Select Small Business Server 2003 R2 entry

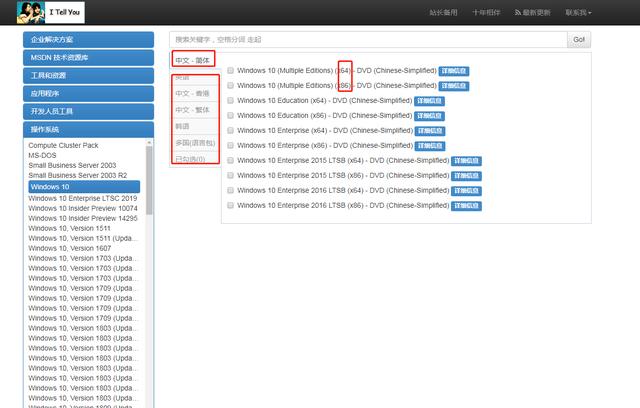pyautogui.click(x=78, y=175)
